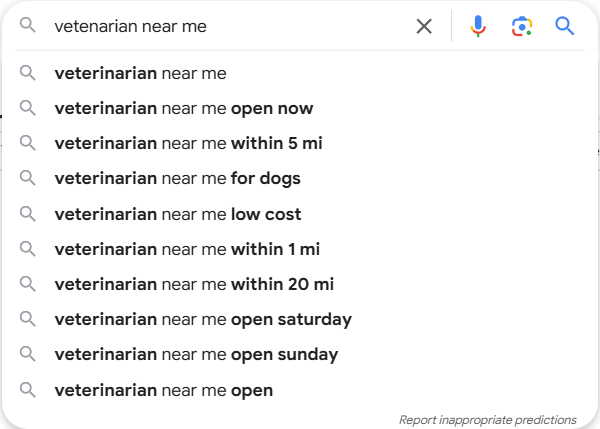Image resolution: width=600 pixels, height=429 pixels.
Task: Choose 'veterinarian near me low cost'
Action: point(300,214)
